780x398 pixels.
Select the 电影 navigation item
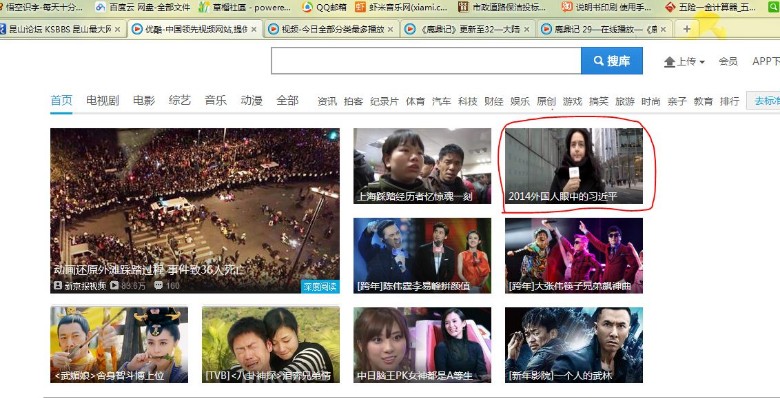pos(144,100)
